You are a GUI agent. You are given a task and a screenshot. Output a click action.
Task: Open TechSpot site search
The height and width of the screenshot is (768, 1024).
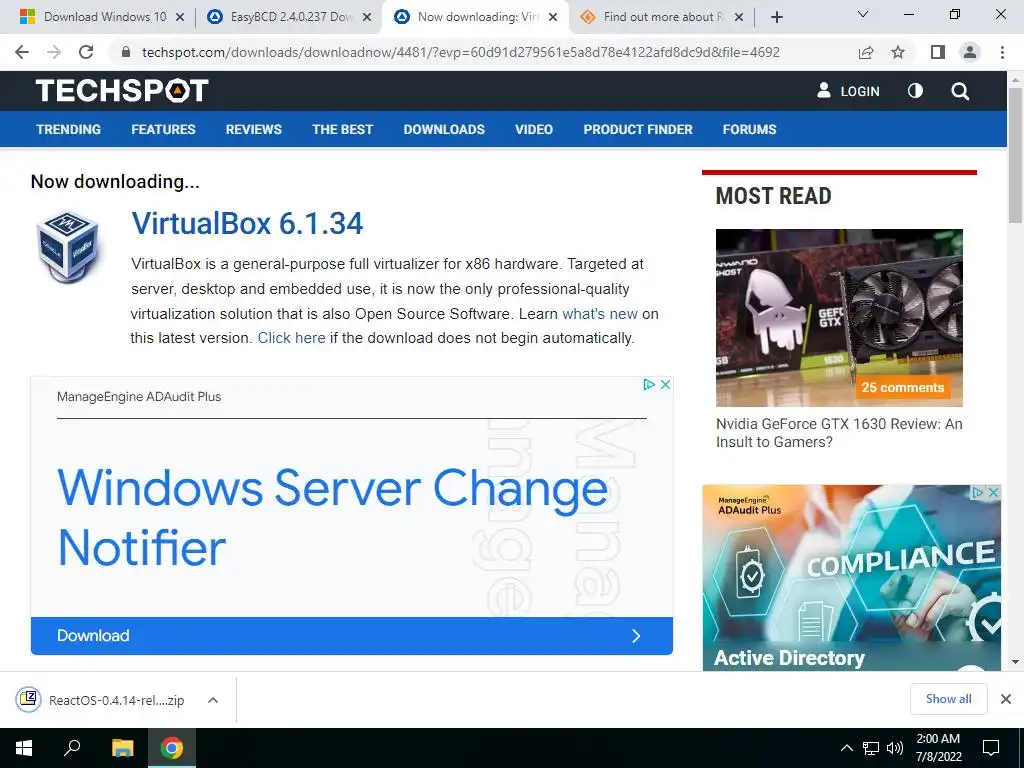[960, 91]
